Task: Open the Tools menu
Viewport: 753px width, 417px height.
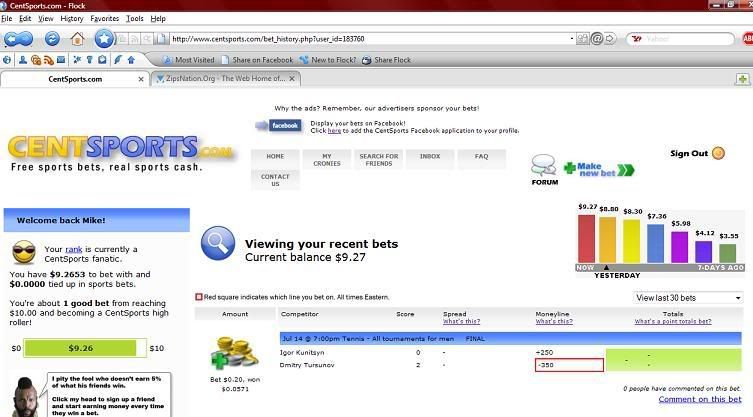Action: tap(135, 19)
